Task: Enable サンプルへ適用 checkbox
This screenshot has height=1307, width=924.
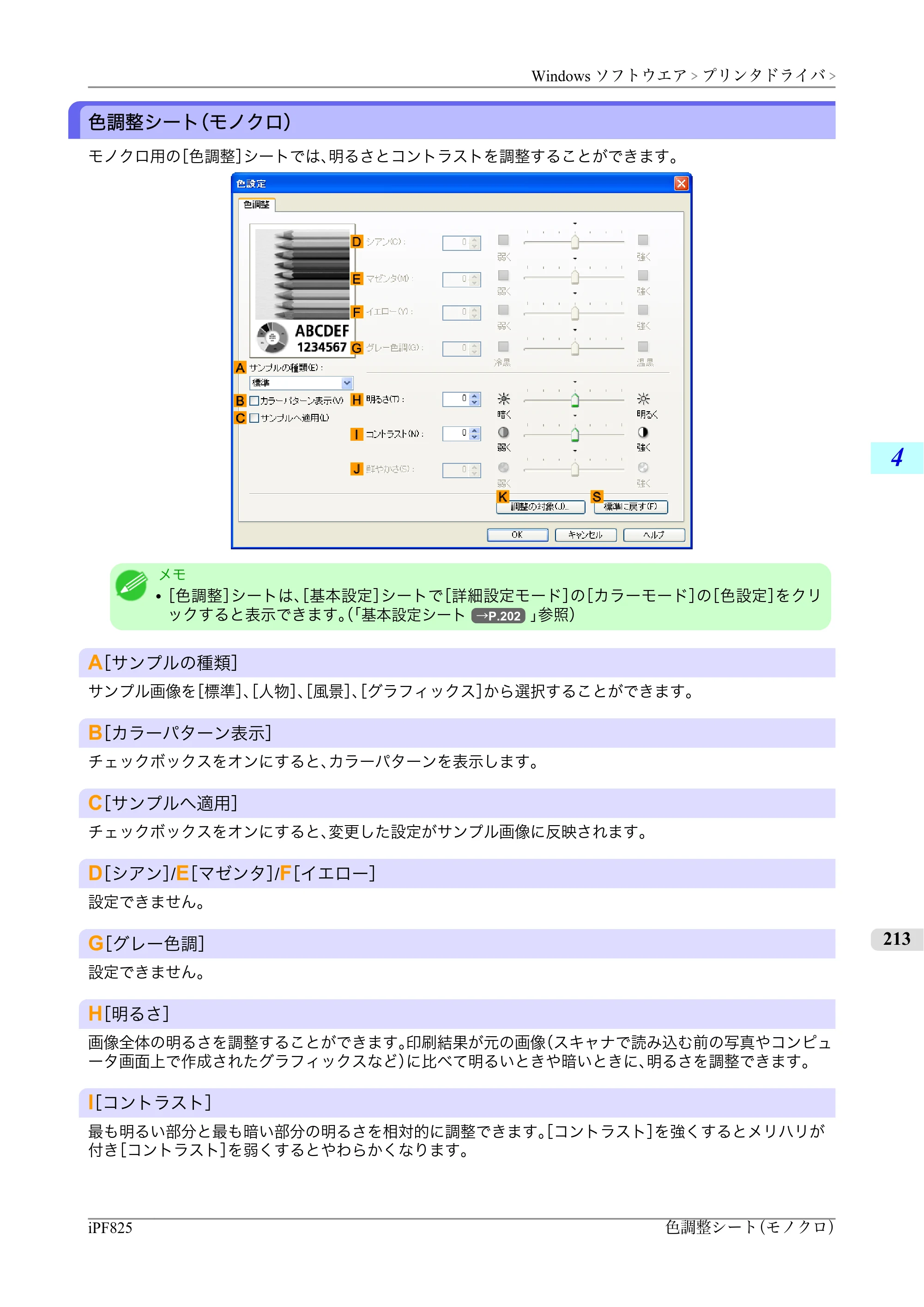Action: [x=254, y=419]
